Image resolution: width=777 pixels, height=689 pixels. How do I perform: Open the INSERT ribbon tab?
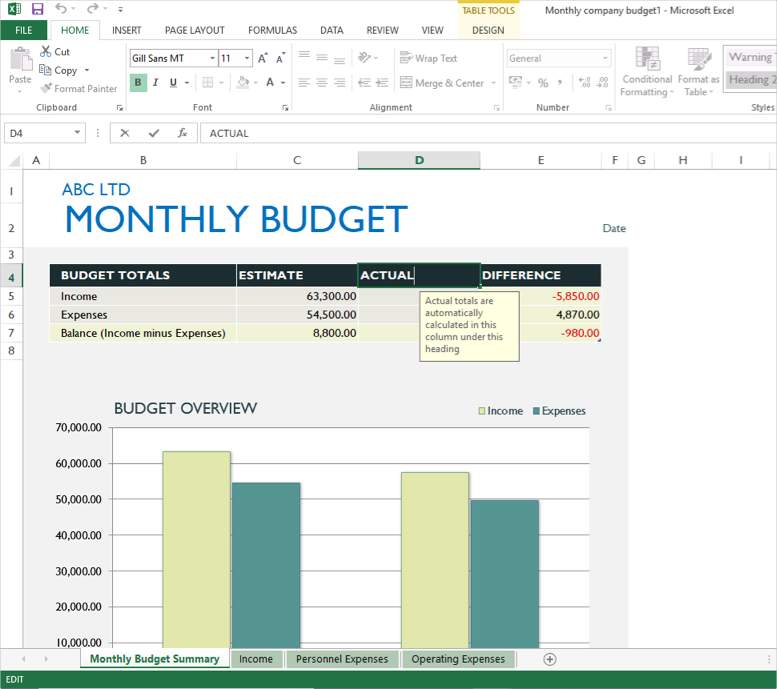point(126,31)
